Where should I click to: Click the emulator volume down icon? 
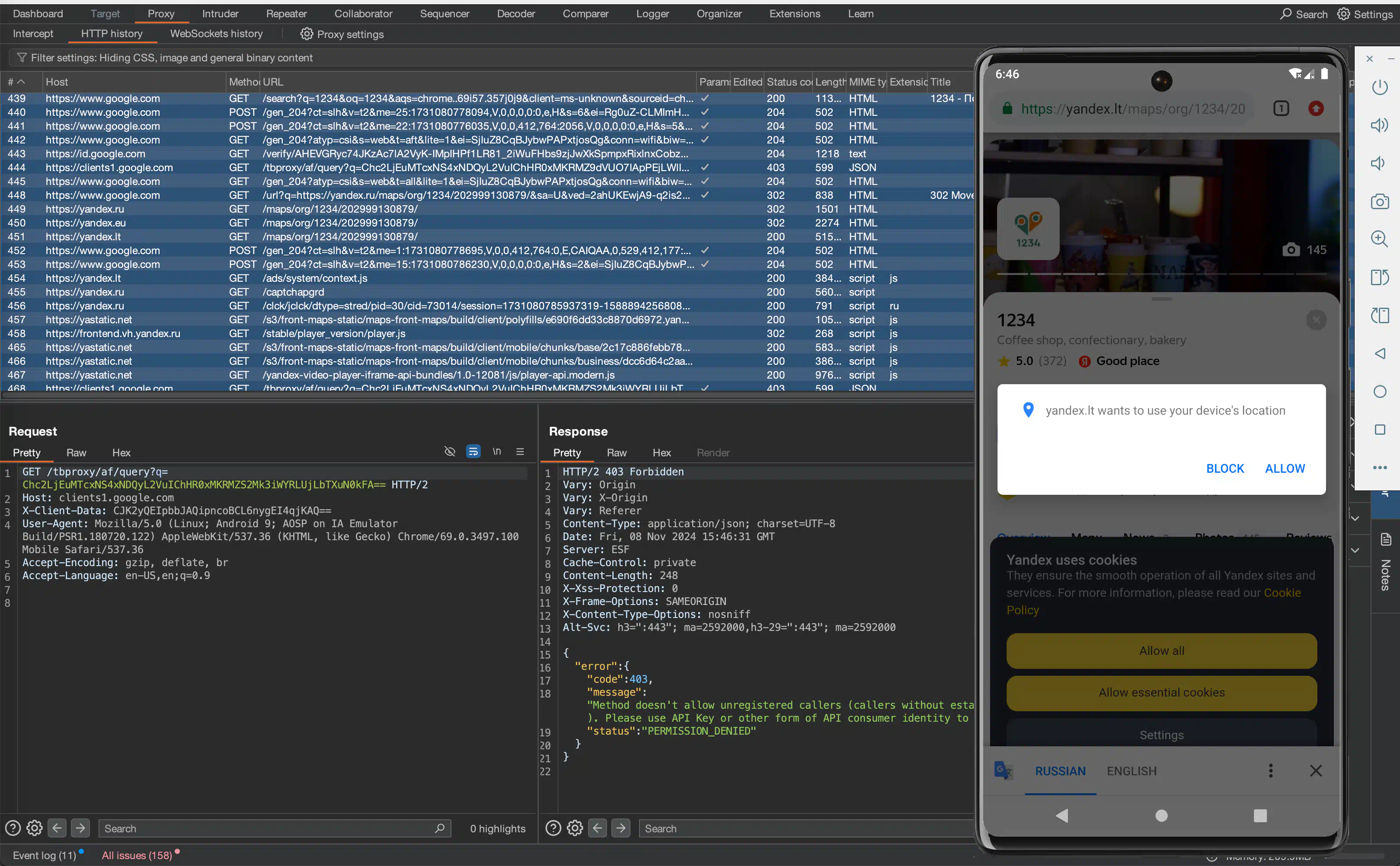pos(1378,163)
